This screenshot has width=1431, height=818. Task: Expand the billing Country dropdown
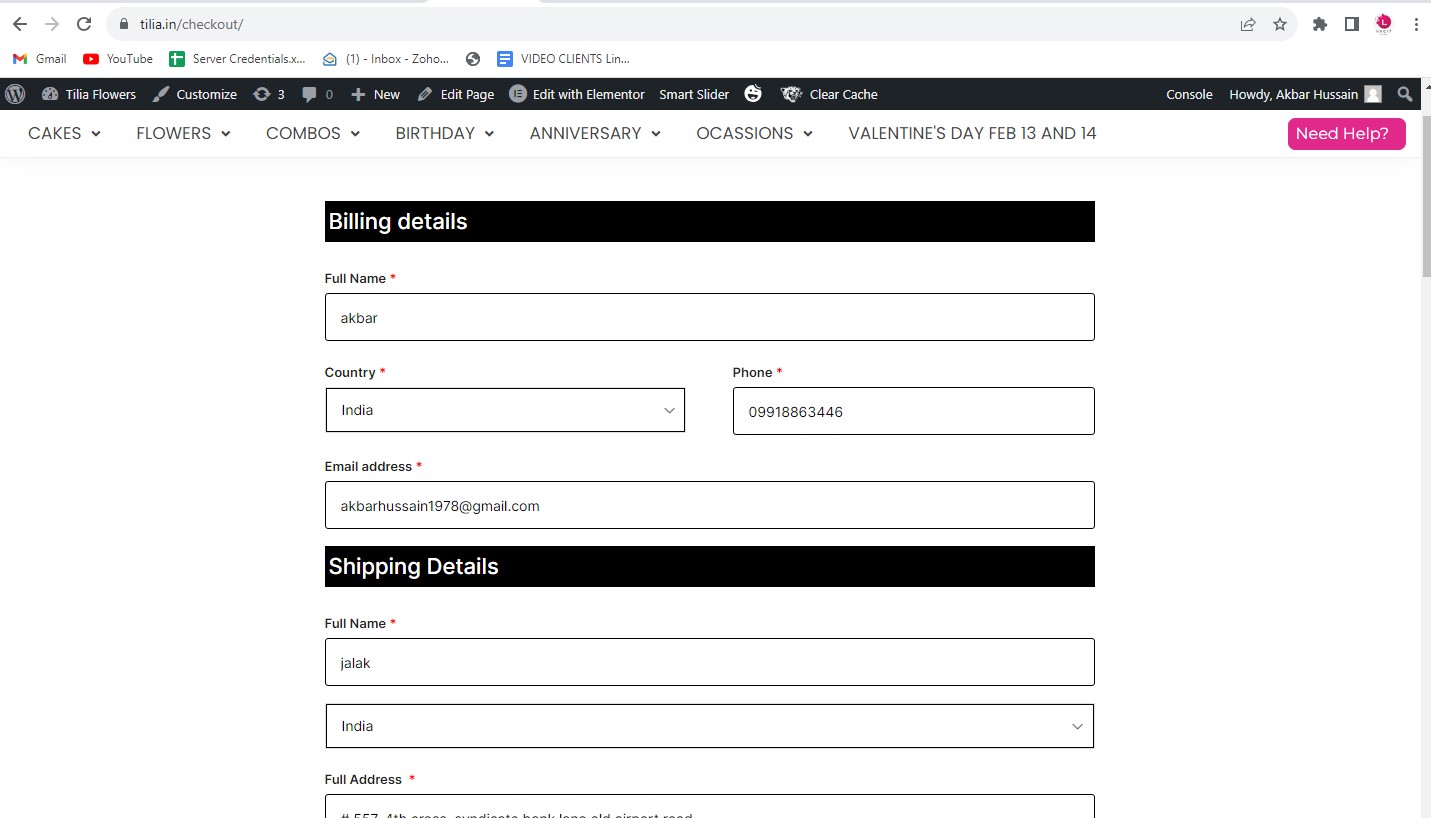(x=505, y=410)
